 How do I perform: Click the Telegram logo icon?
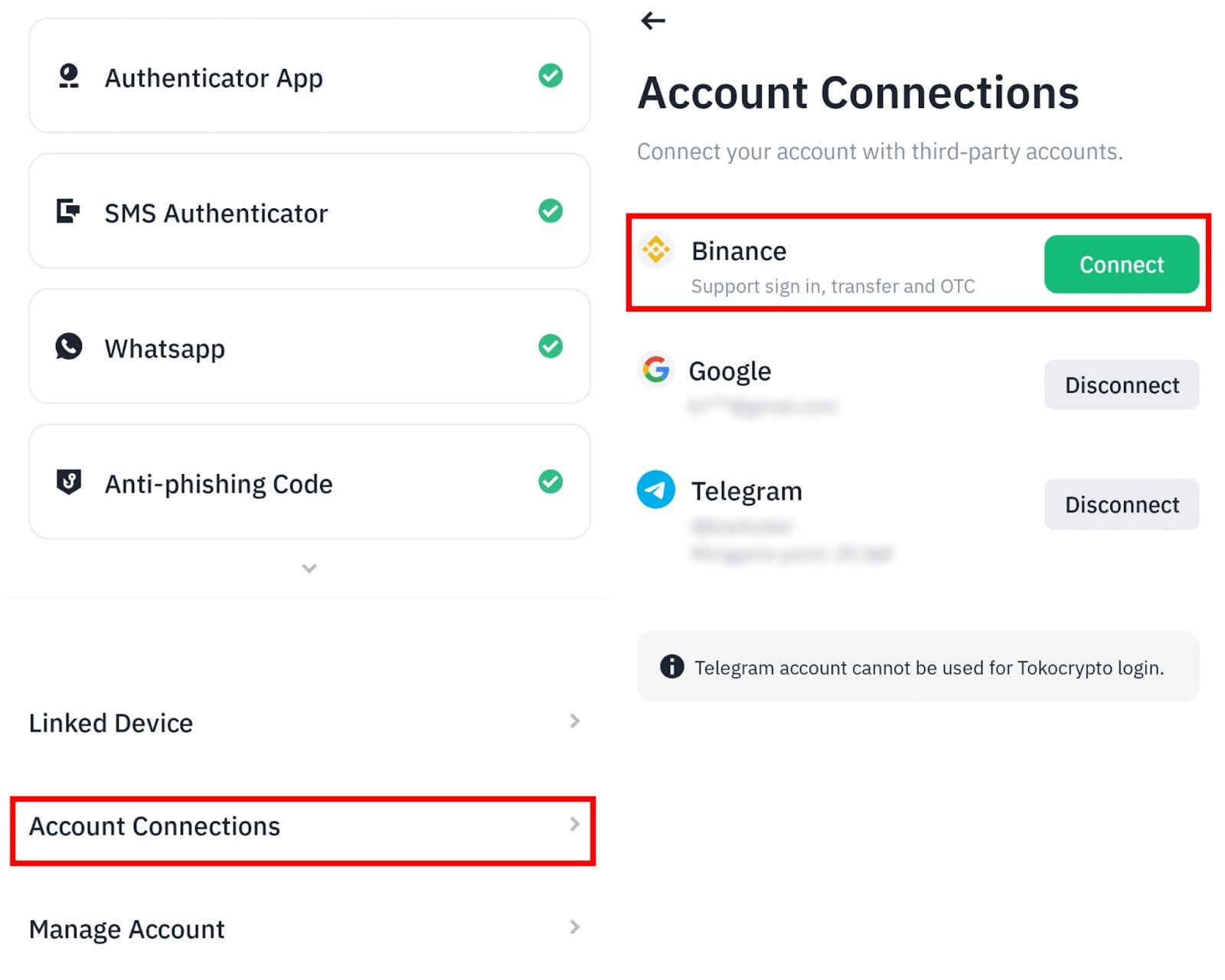point(656,489)
